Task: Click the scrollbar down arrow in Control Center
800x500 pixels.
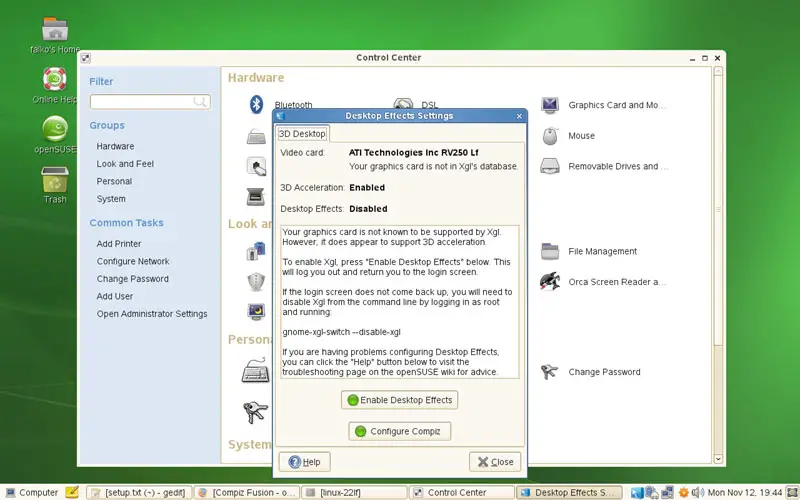Action: 718,459
